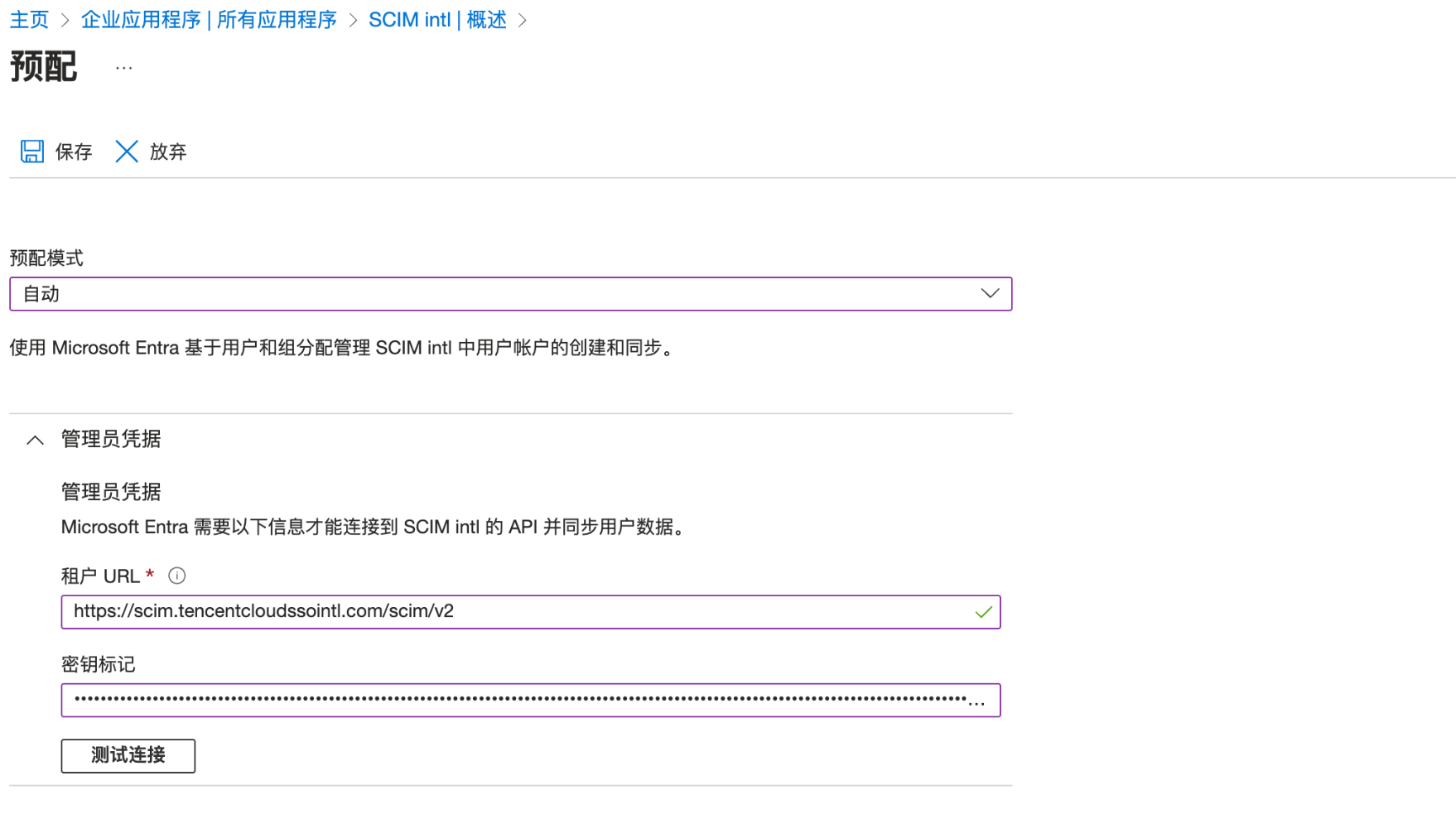This screenshot has height=824, width=1456.
Task: Navigate to 企业应用程序 | 所有应用程序 breadcrumb
Action: (209, 20)
